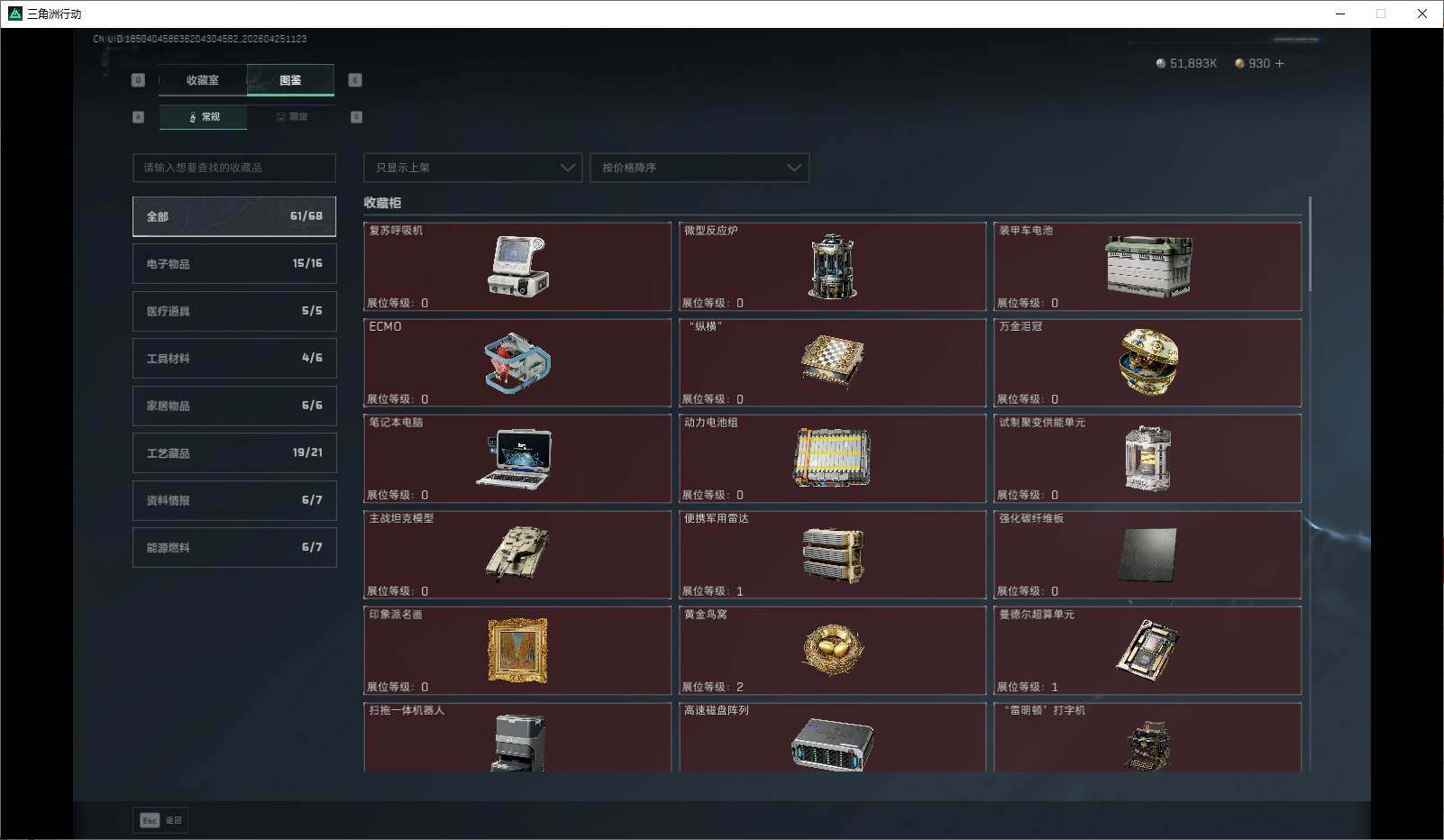Click the 万金泪冠 name label
1444x840 pixels.
(x=1020, y=326)
